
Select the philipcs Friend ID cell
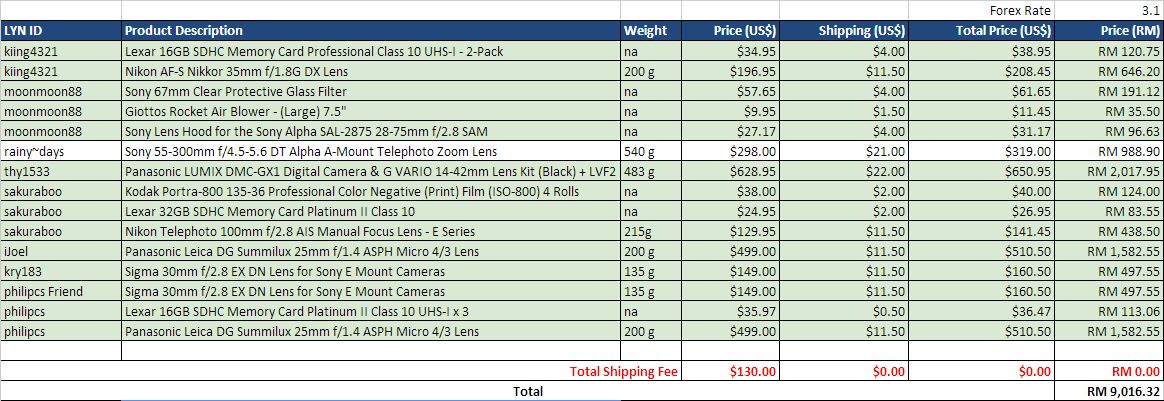[x=60, y=291]
